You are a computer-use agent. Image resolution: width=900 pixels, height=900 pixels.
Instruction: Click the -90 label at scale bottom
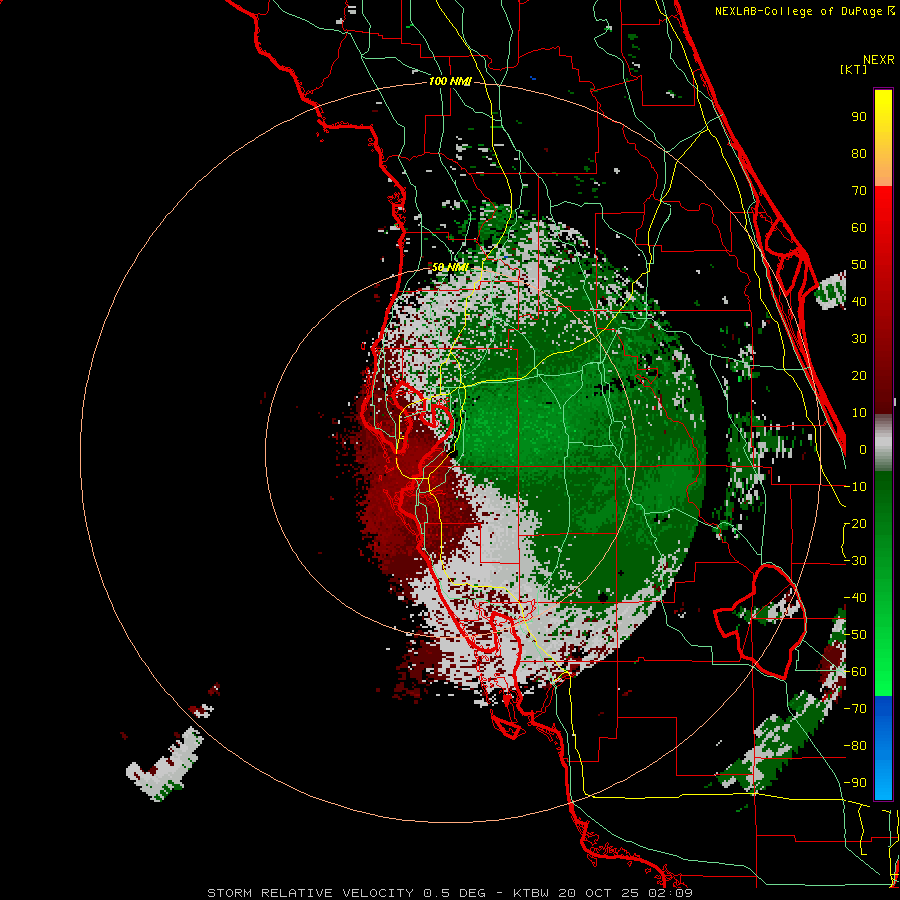[855, 783]
